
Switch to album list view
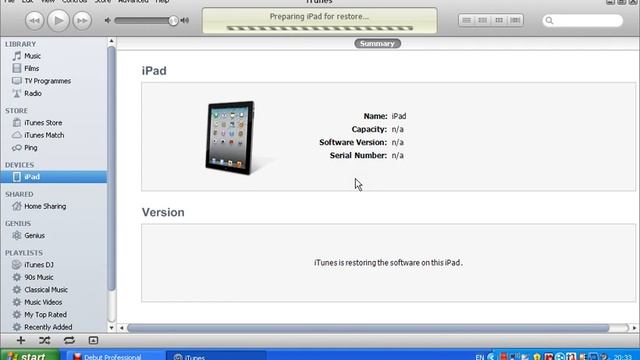[482, 20]
